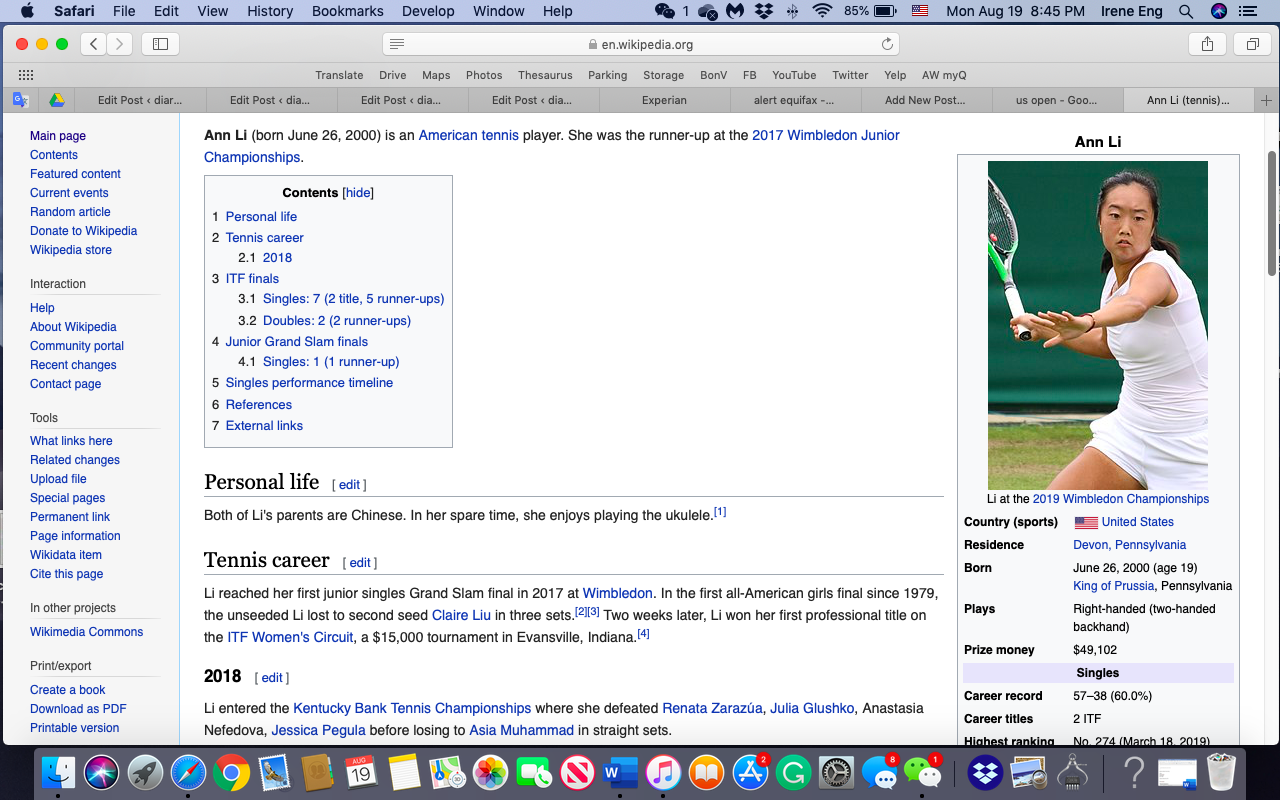The width and height of the screenshot is (1280, 800).
Task: Open the Bookmarks menu
Action: (x=347, y=11)
